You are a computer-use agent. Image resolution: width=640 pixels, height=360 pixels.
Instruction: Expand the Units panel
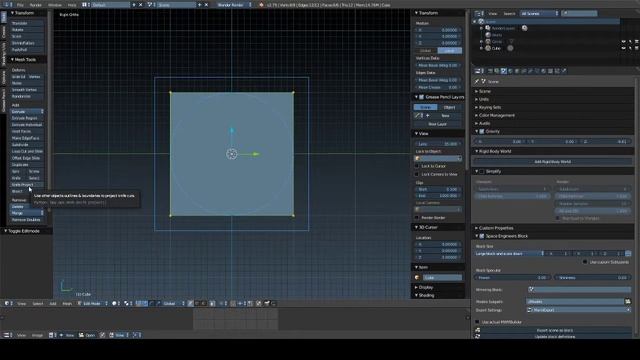(x=484, y=99)
